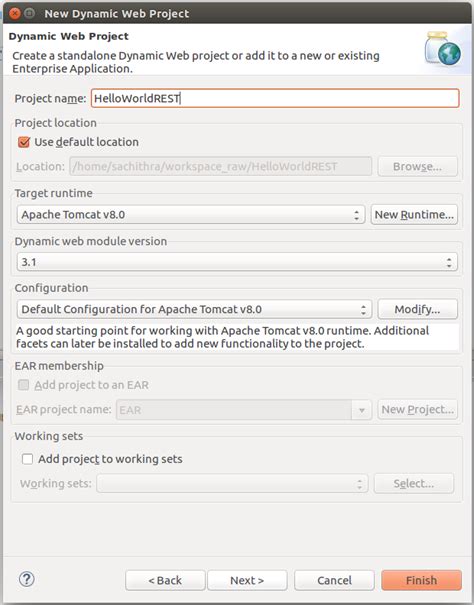Click the Project name text field

[x=275, y=98]
